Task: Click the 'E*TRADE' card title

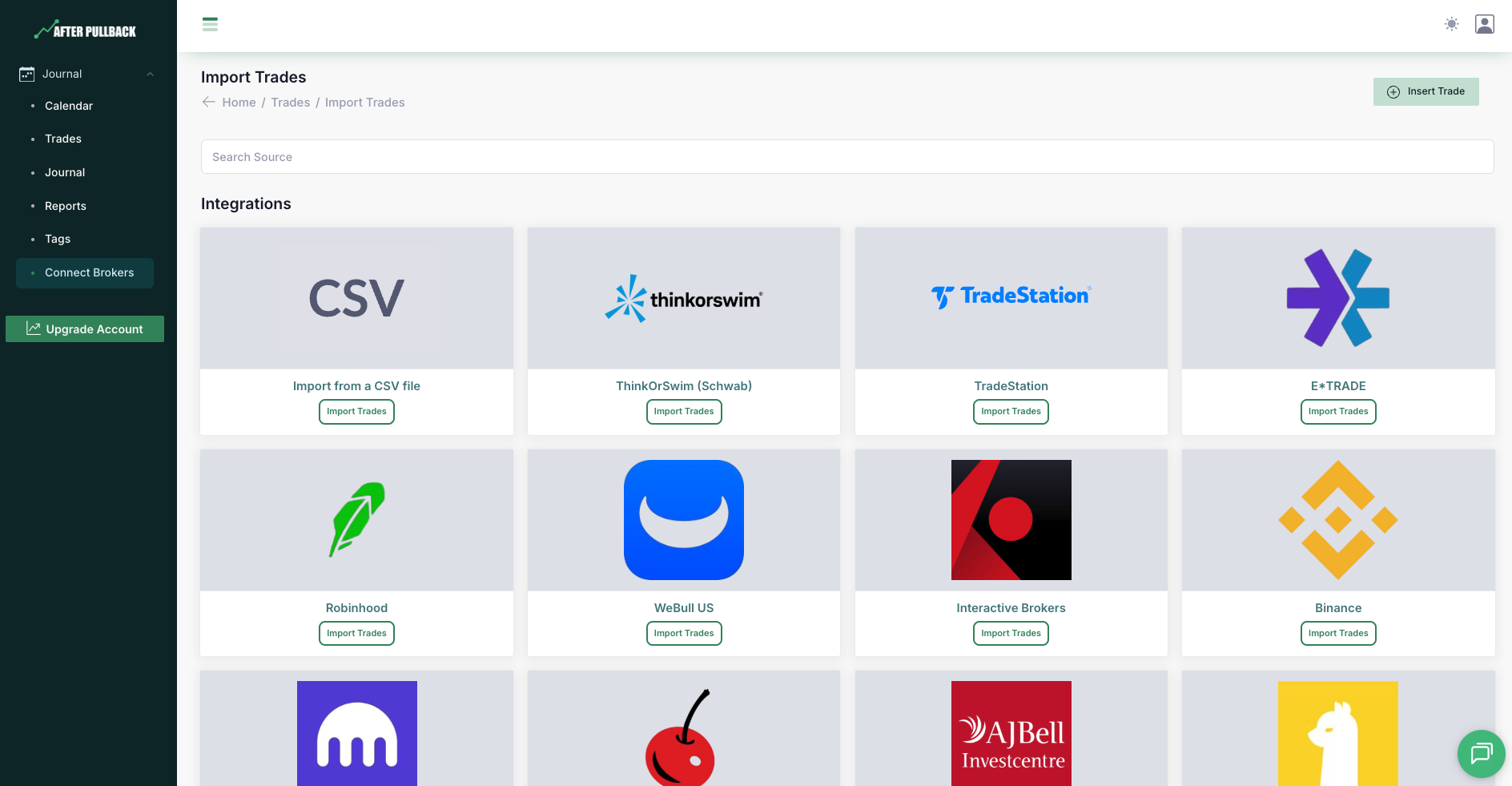Action: click(1338, 386)
